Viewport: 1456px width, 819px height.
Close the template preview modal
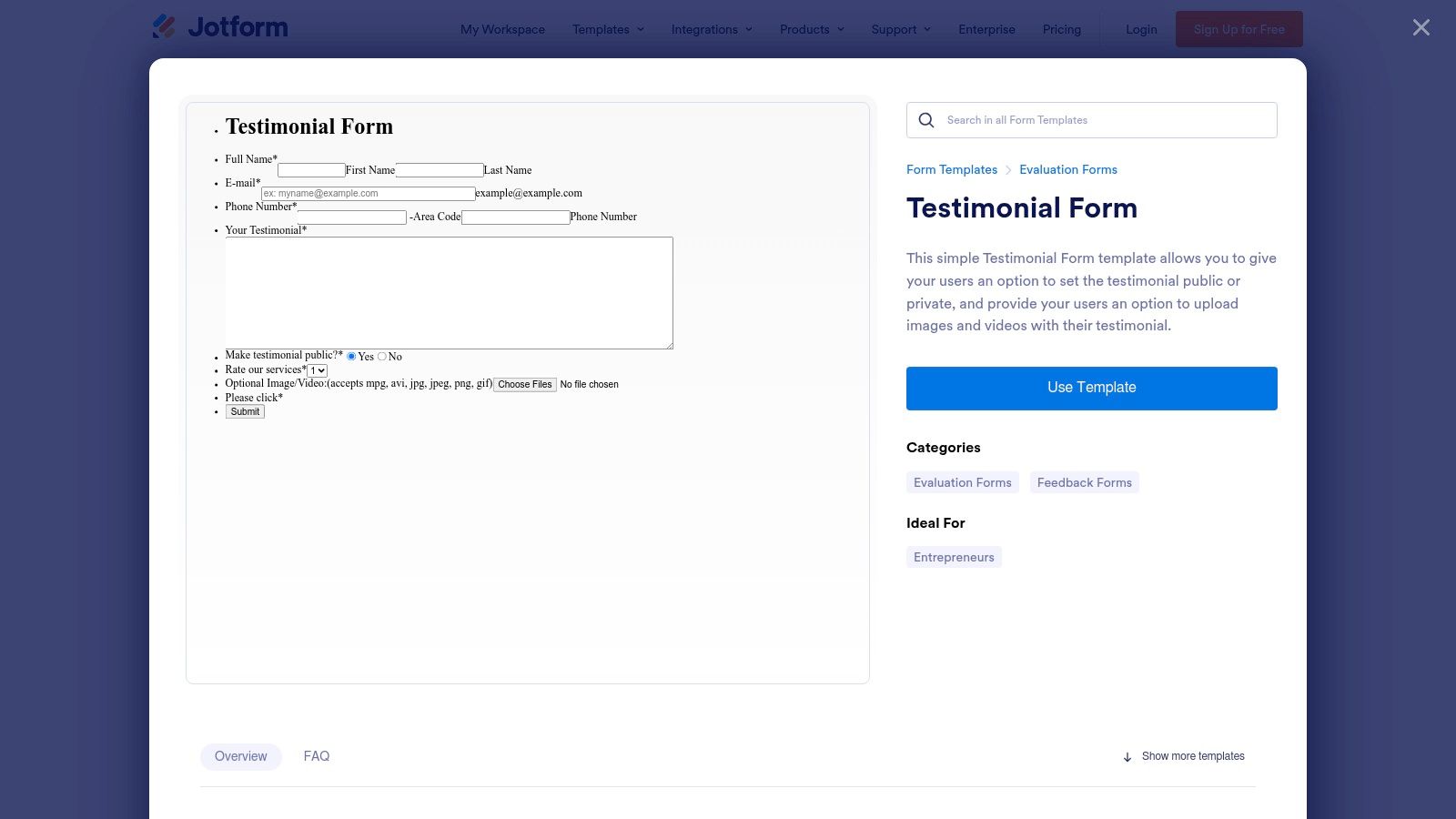(1420, 27)
